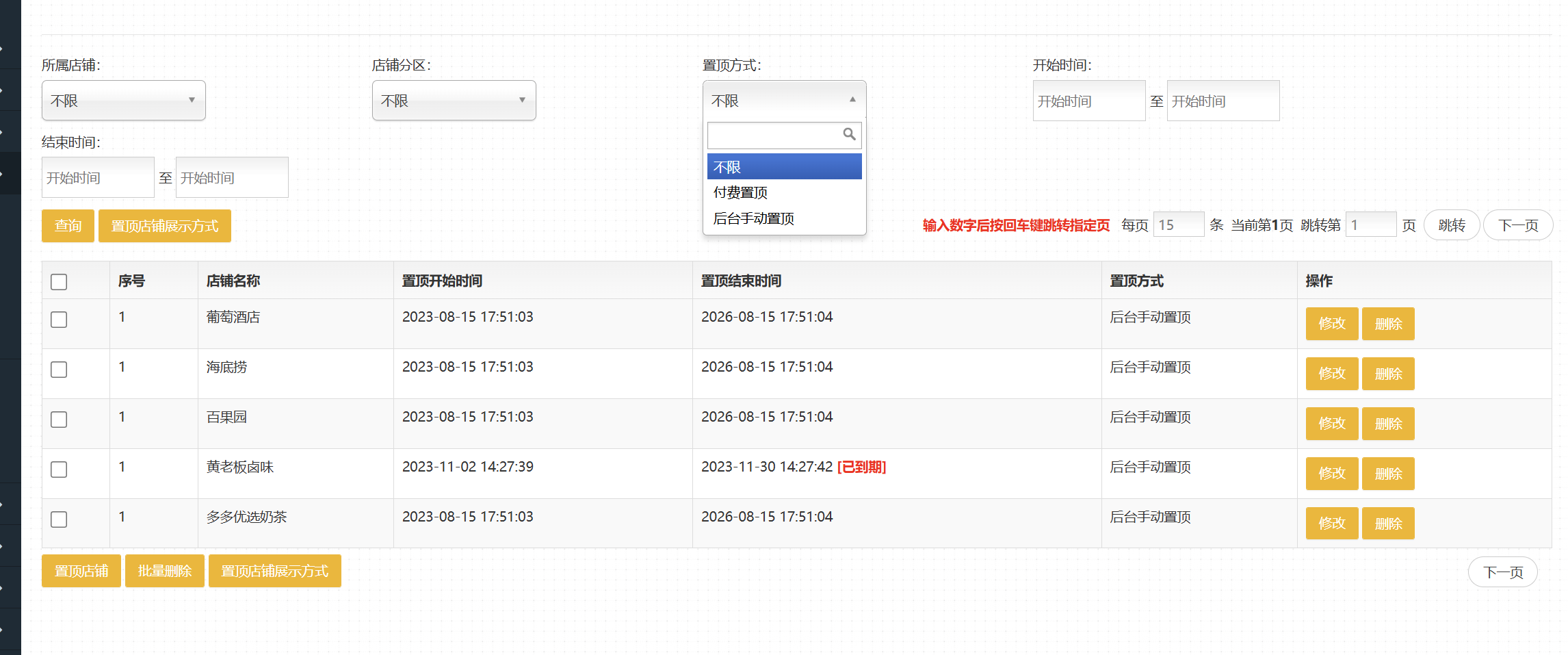Click the first 开始时间 date field

click(x=1088, y=101)
